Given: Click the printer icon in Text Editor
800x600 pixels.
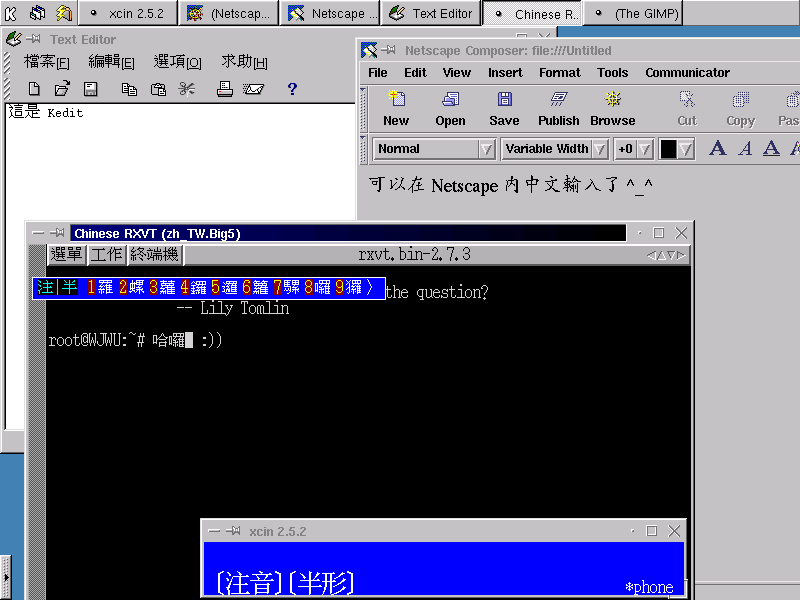Looking at the screenshot, I should click(224, 89).
